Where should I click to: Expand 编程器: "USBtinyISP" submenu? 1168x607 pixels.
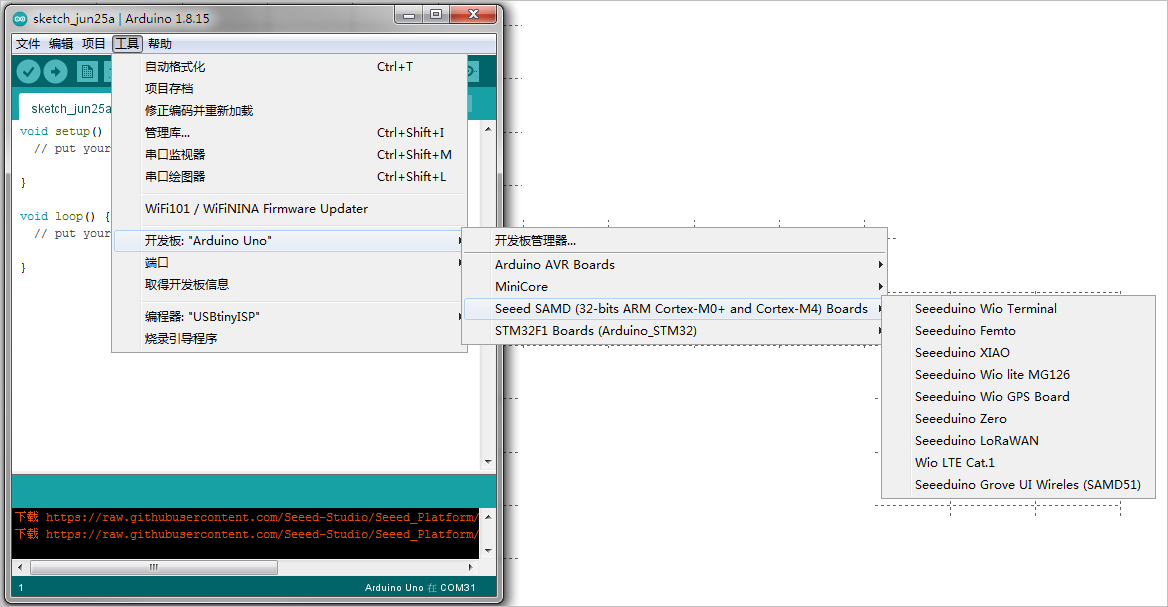coord(289,317)
